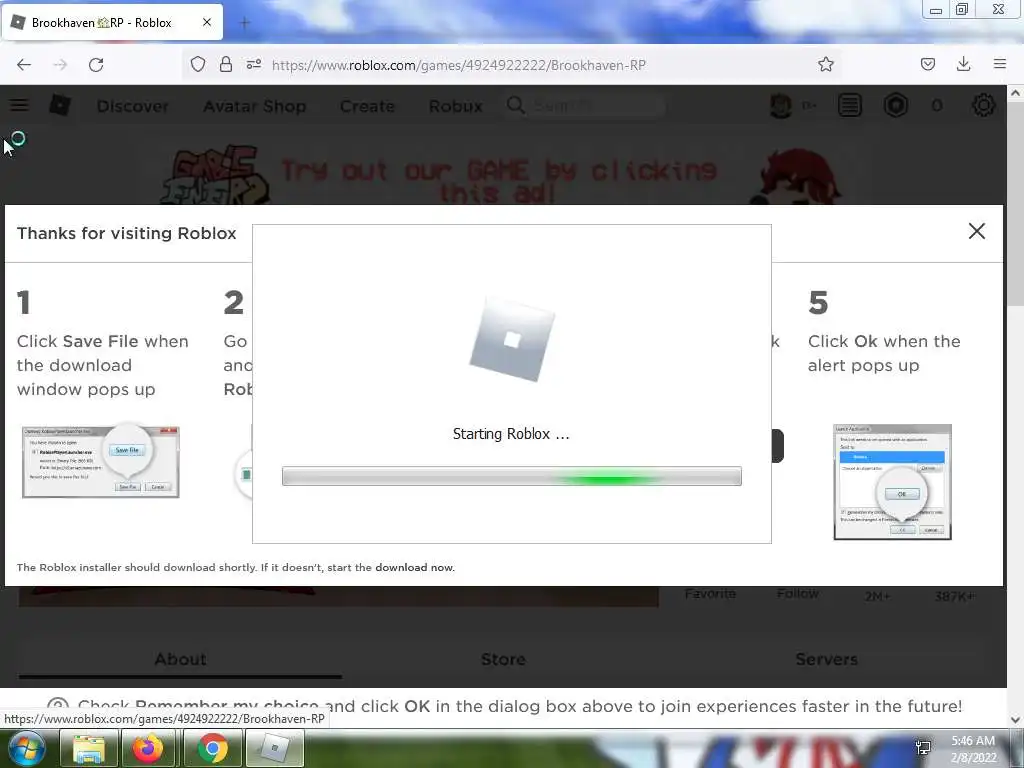
Task: Click the download now link
Action: click(415, 568)
